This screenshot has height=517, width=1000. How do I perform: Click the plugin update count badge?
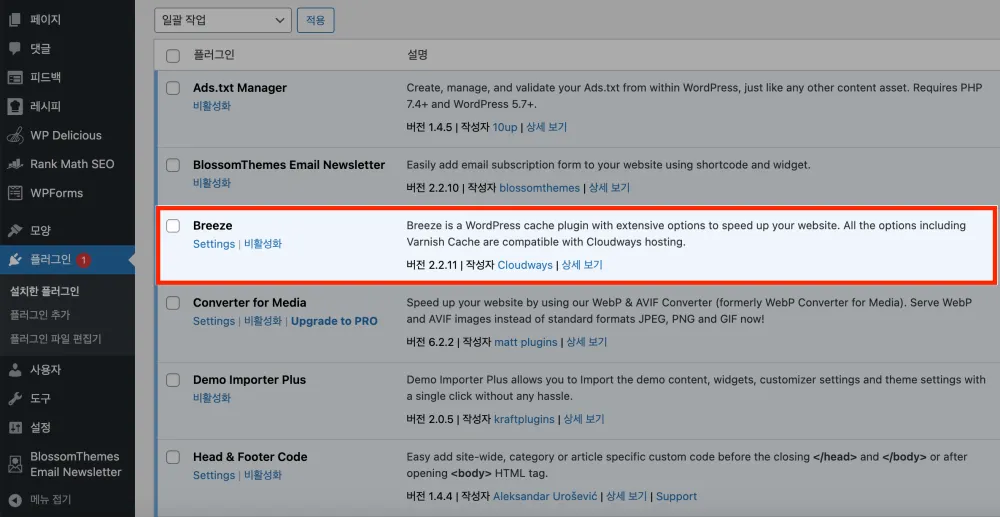(x=84, y=260)
